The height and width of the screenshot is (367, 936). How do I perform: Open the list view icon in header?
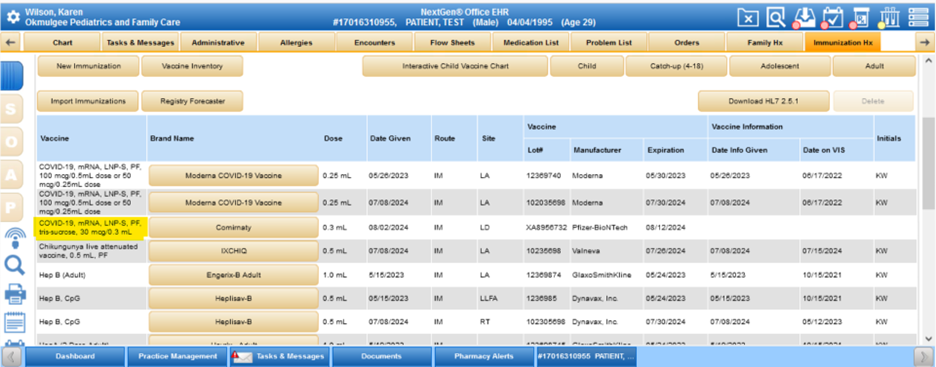point(918,17)
